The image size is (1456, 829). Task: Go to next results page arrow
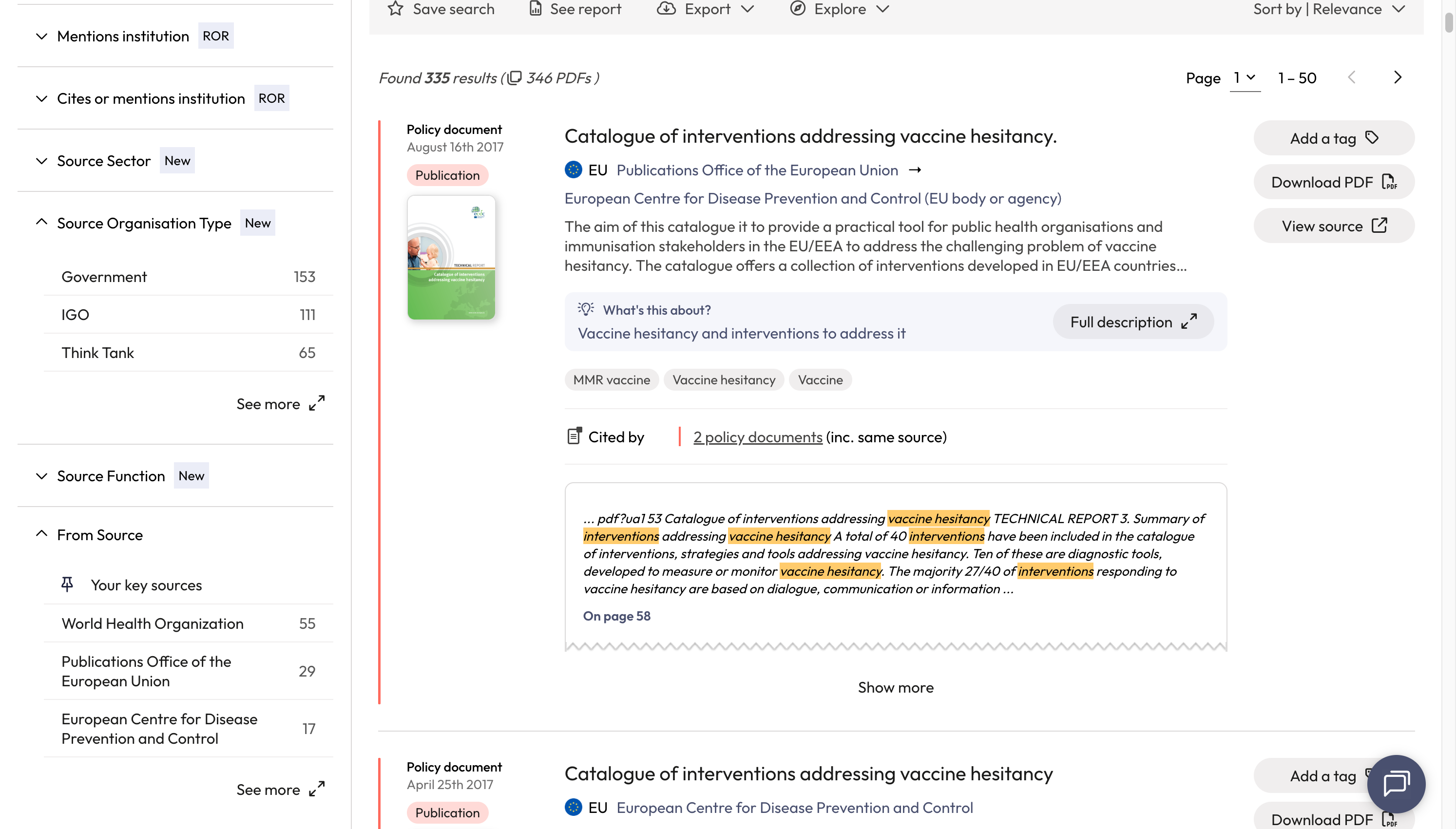click(1398, 77)
